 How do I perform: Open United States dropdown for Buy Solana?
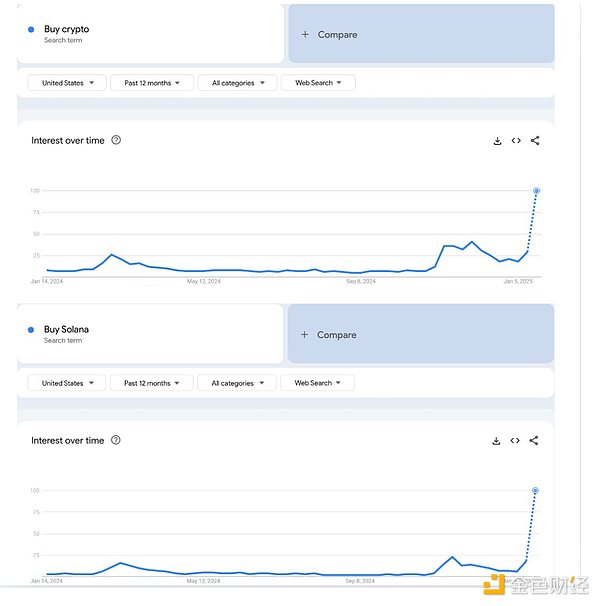click(x=66, y=383)
